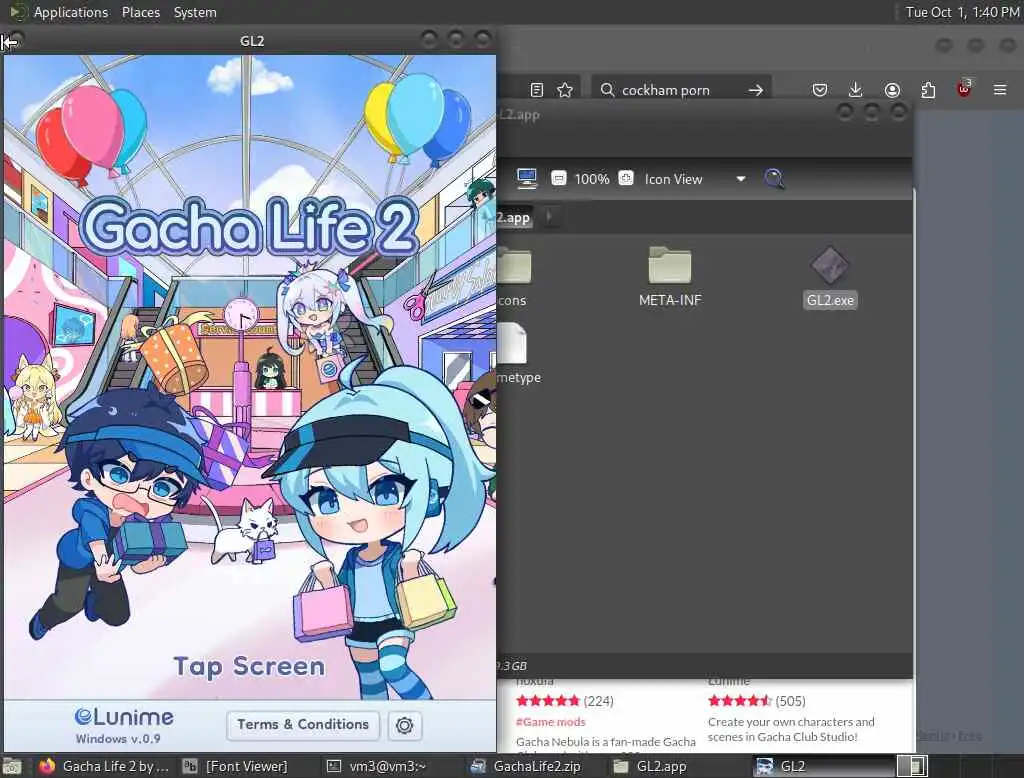Bookmark this page with the star icon
Image resolution: width=1024 pixels, height=778 pixels.
tap(565, 90)
